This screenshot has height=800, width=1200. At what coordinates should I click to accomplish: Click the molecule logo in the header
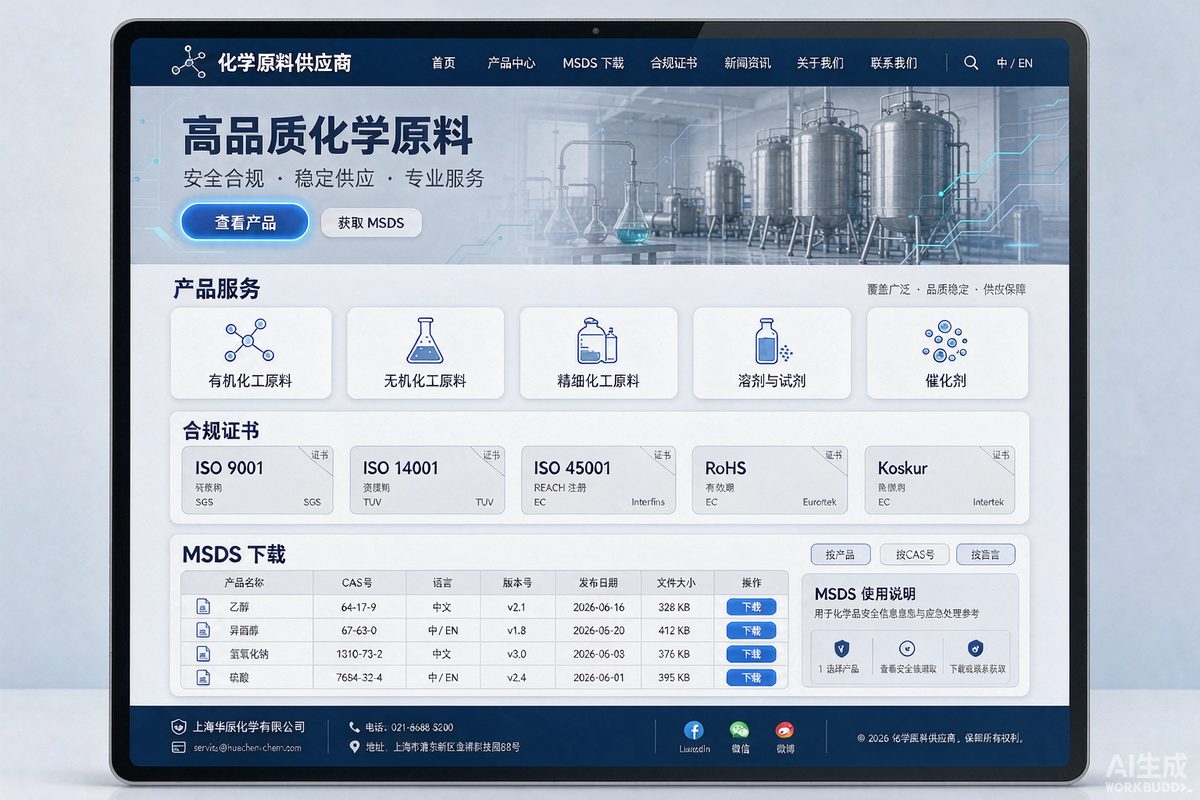click(x=188, y=62)
